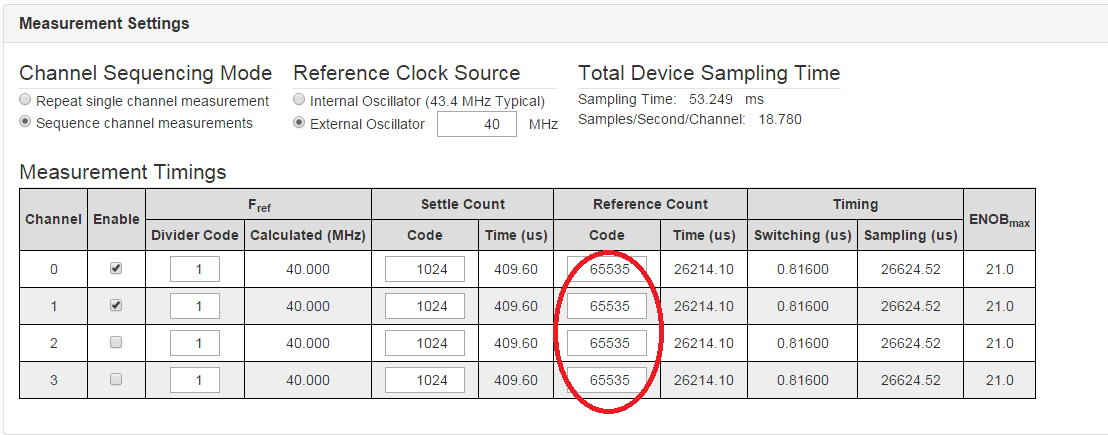Screen dimensions: 1108x435
Task: Click channel 3 Settle Count code field
Action: point(425,380)
